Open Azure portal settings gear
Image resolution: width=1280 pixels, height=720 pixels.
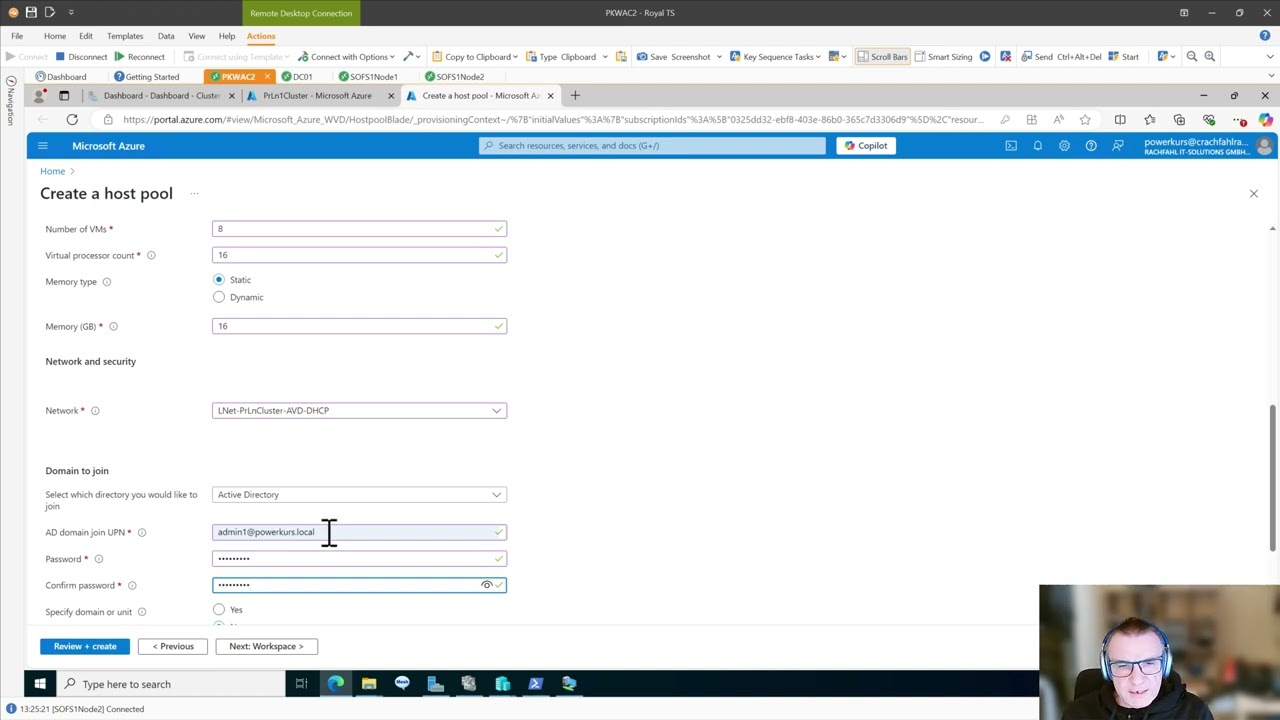pos(1064,146)
